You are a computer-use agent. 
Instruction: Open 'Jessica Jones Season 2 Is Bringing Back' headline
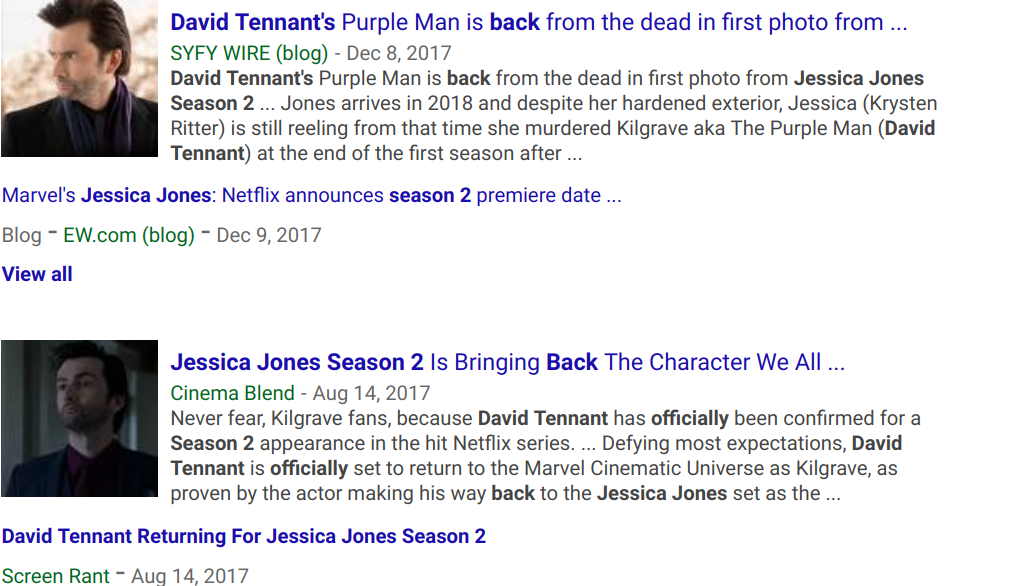[507, 363]
